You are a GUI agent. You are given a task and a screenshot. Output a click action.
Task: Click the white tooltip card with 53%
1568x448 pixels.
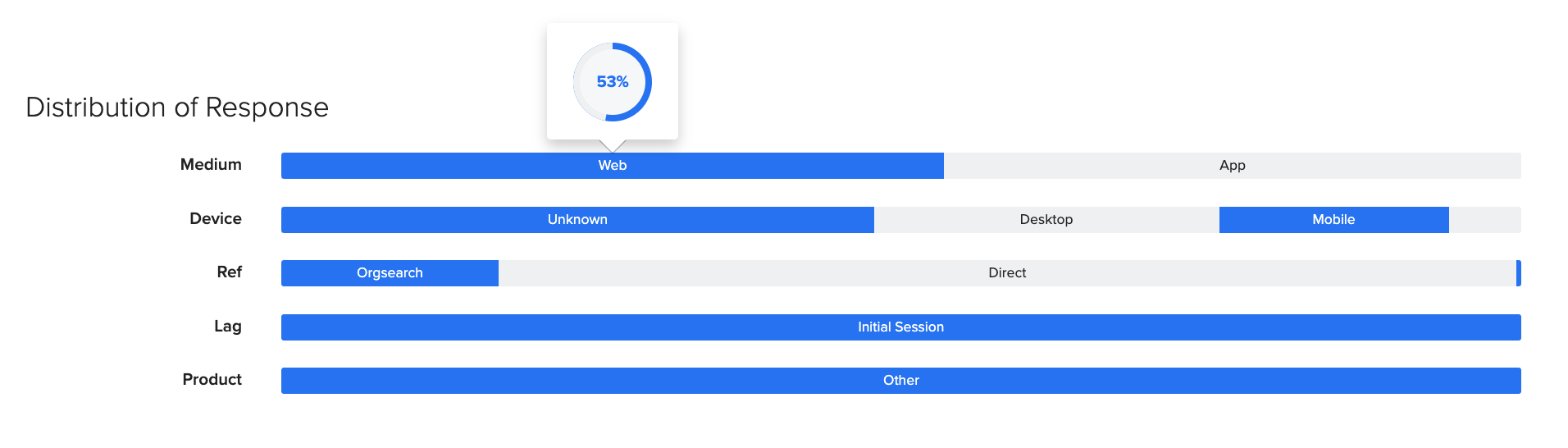[613, 81]
